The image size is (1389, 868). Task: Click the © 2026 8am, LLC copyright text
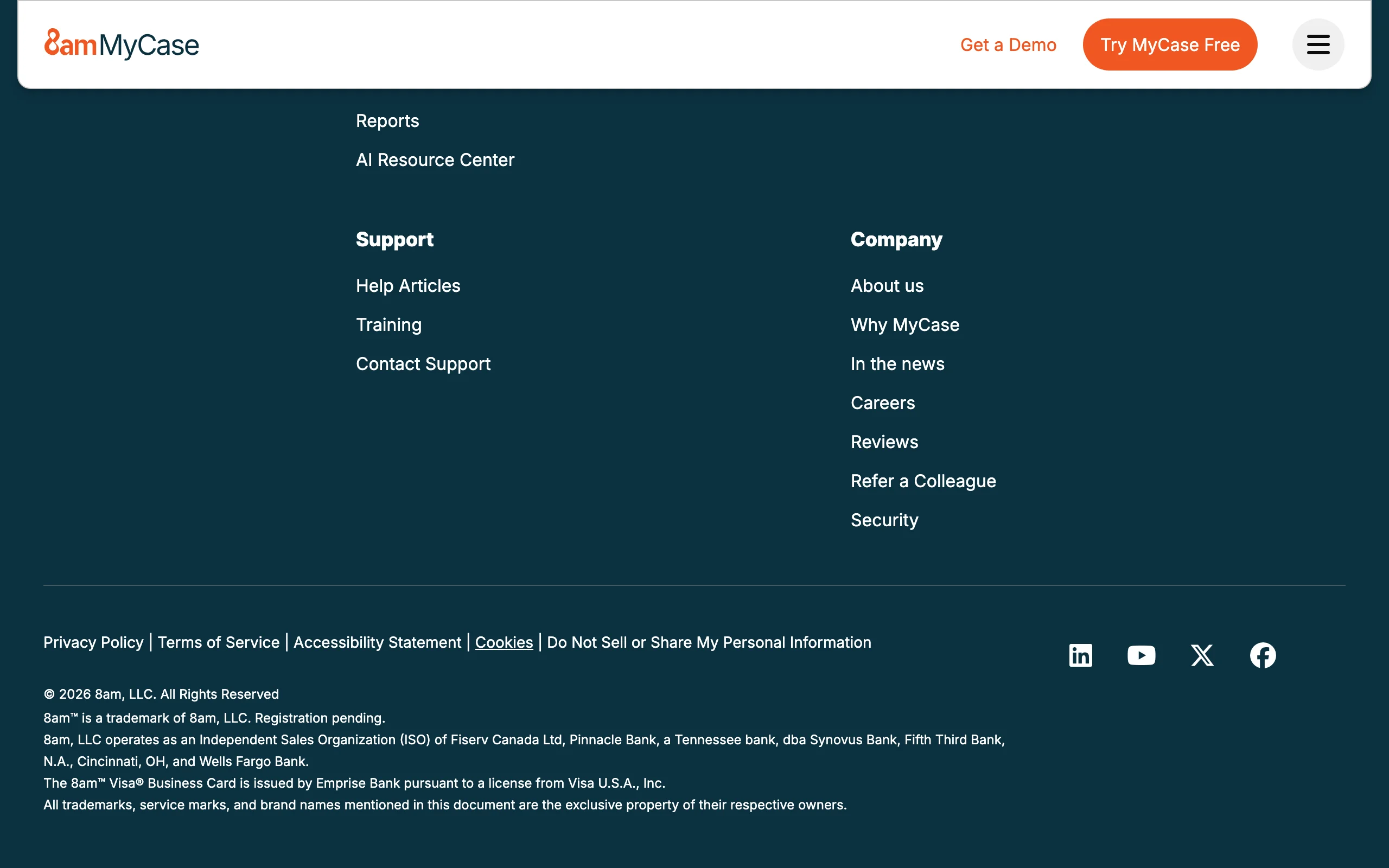(161, 694)
